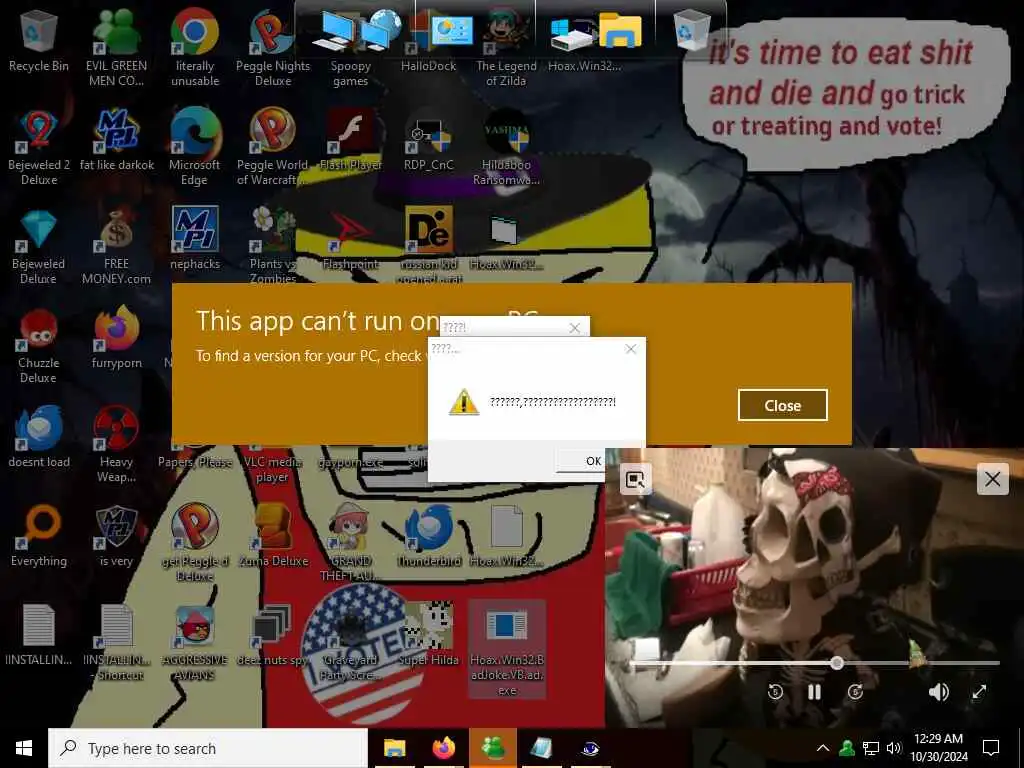This screenshot has height=768, width=1024.
Task: Open the taskbar volume control
Action: [894, 748]
